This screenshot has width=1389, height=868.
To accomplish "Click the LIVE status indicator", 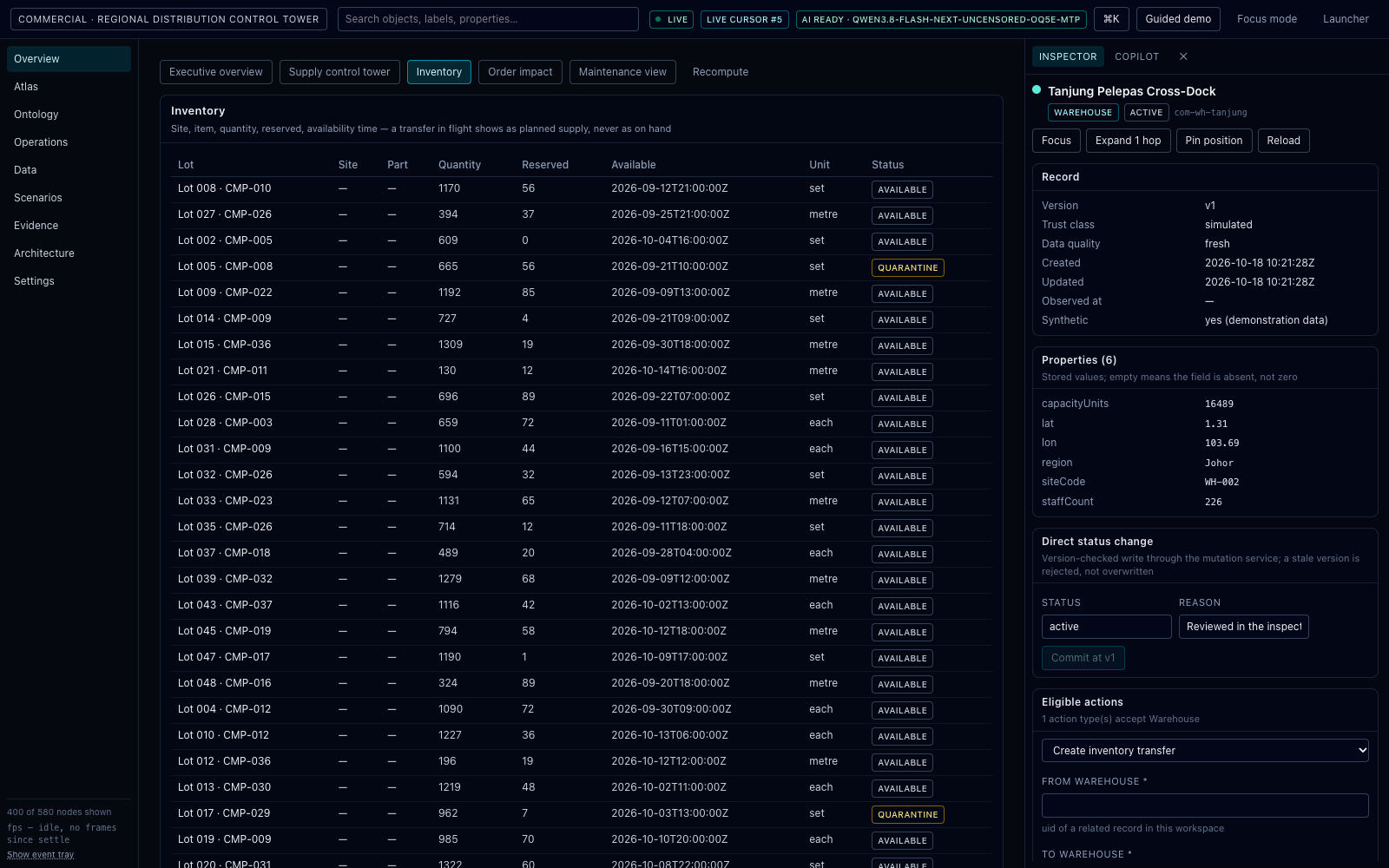I will pyautogui.click(x=671, y=19).
